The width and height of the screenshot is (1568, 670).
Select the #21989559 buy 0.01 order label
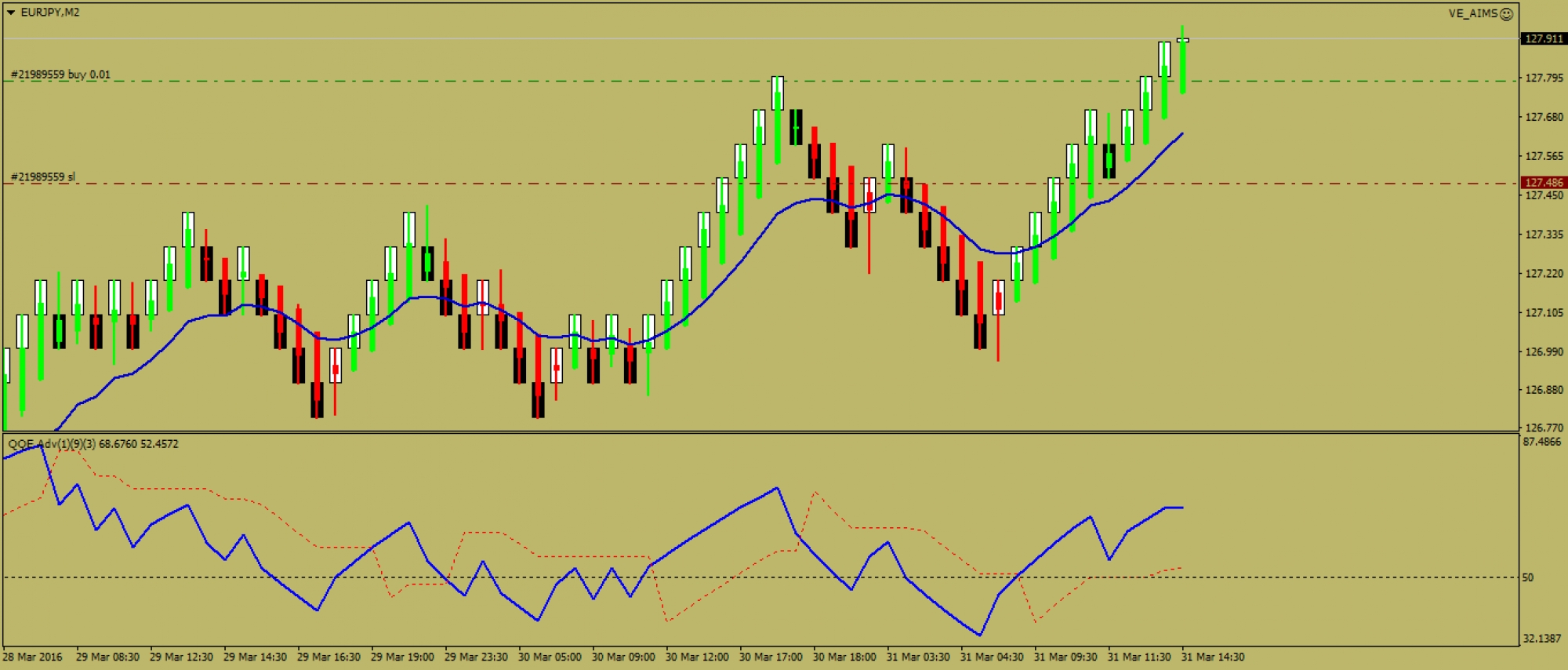[60, 75]
